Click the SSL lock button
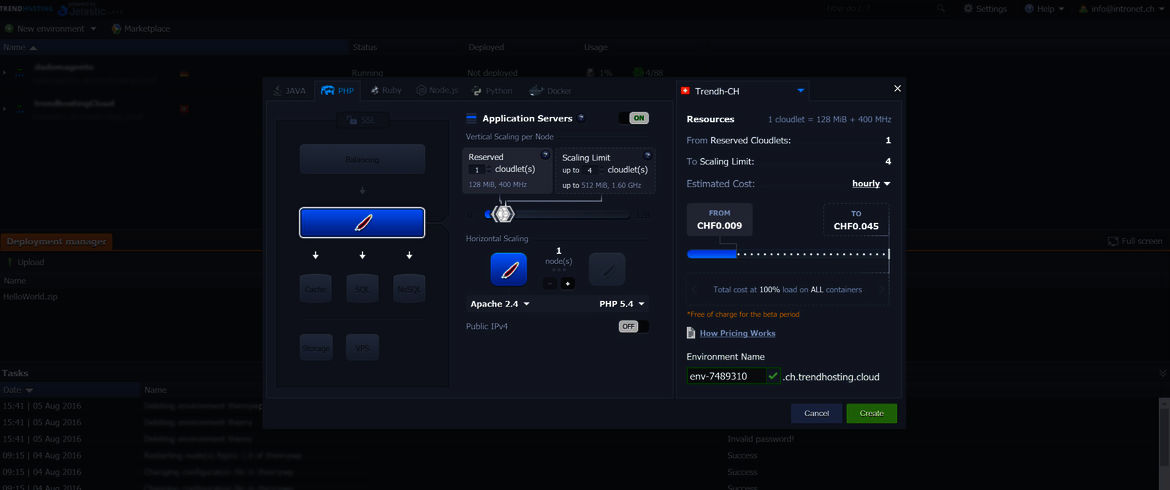This screenshot has width=1170, height=490. 363,119
